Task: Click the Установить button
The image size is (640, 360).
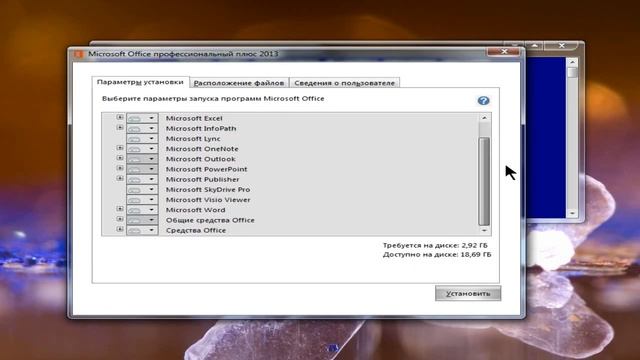Action: tap(468, 293)
